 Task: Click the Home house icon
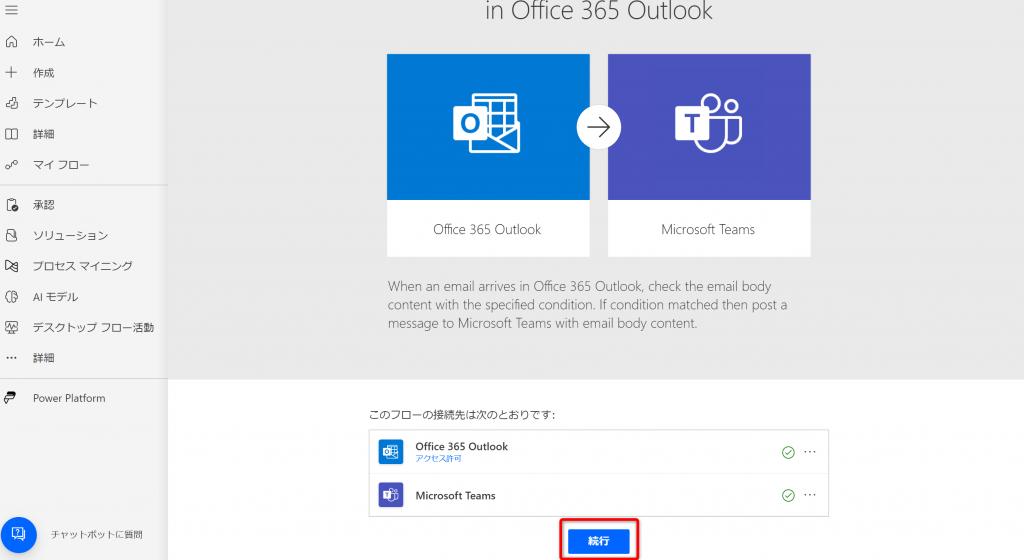point(11,42)
